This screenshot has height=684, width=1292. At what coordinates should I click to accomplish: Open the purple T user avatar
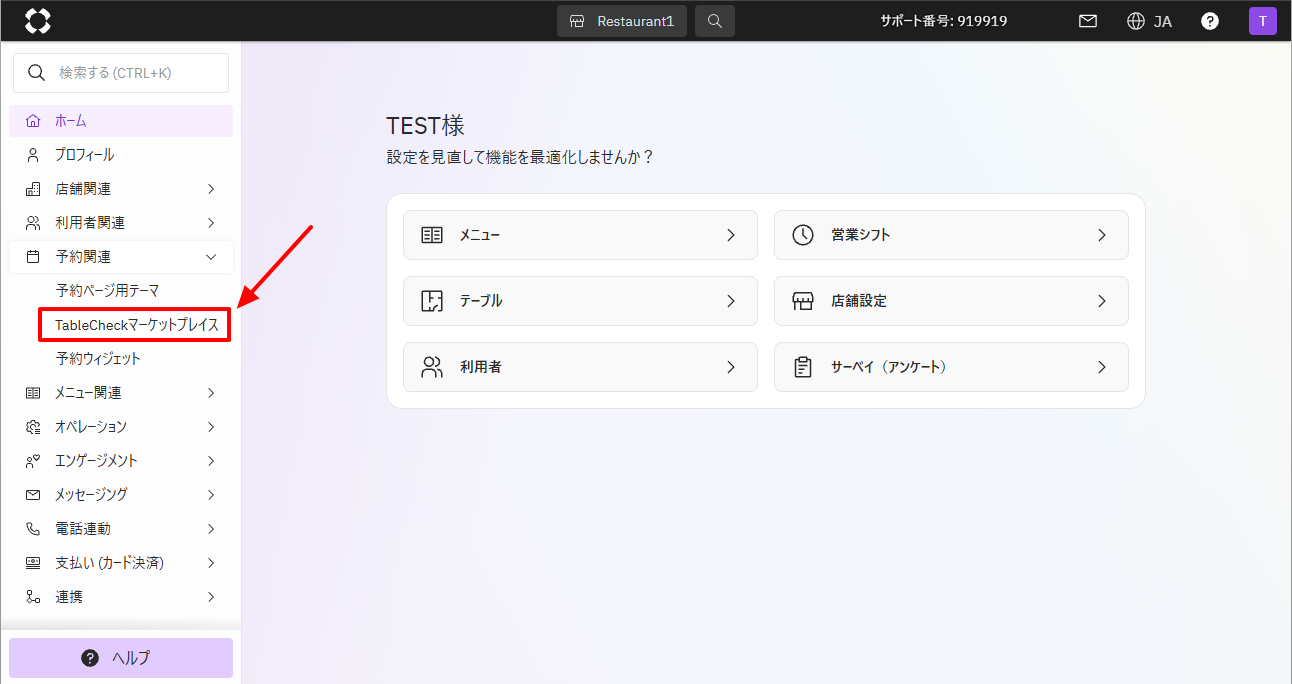pos(1263,21)
